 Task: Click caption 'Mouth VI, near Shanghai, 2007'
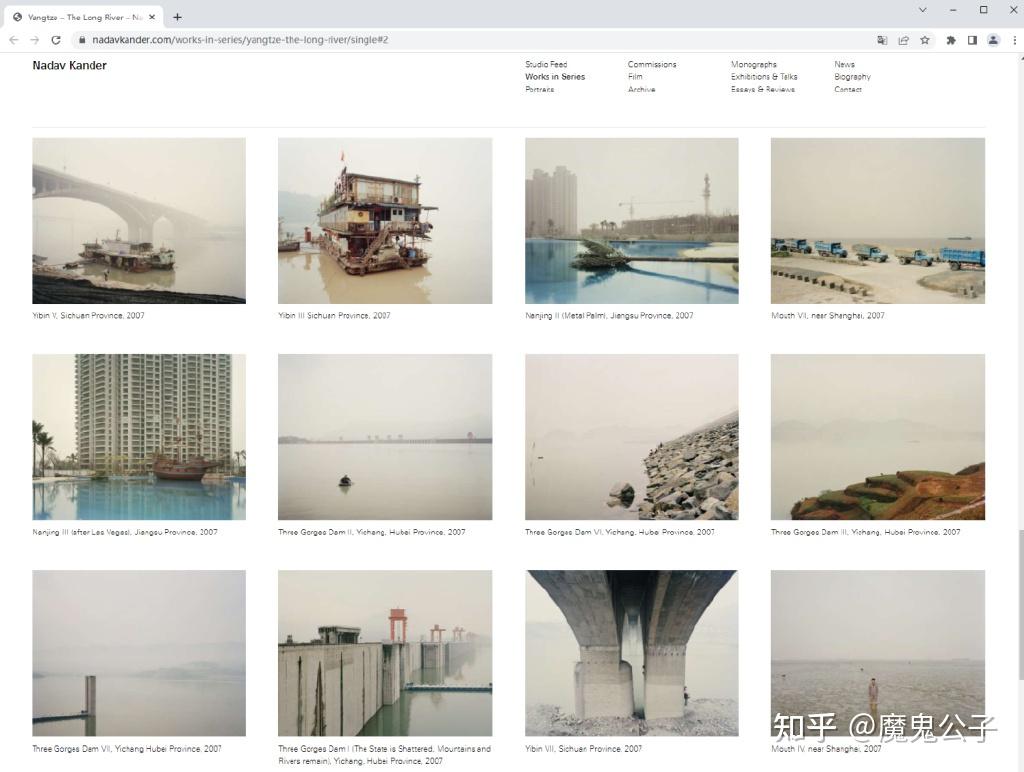827,315
